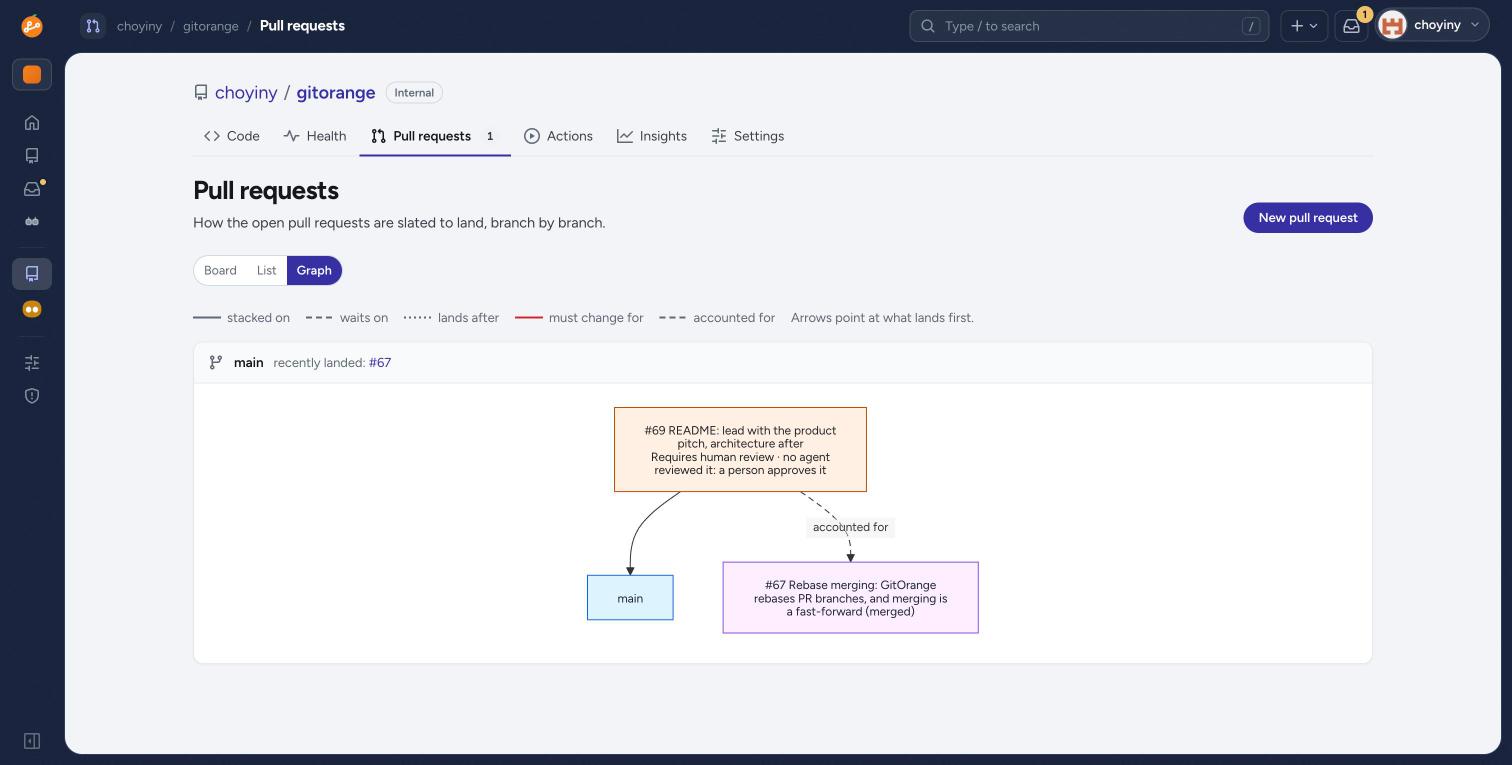Click New pull request button
This screenshot has width=1512, height=765.
tap(1308, 218)
